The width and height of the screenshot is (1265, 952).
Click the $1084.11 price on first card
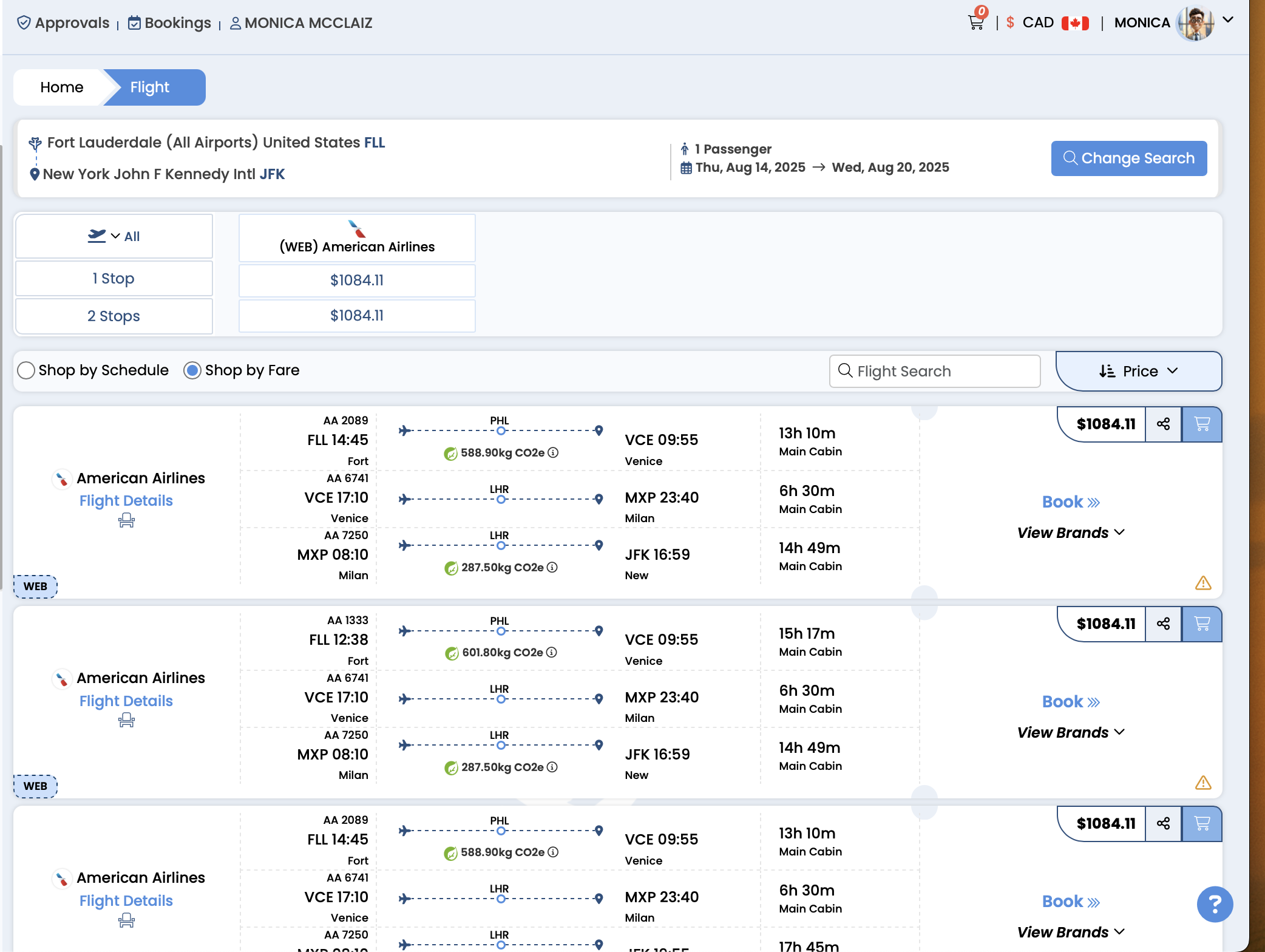point(1105,424)
